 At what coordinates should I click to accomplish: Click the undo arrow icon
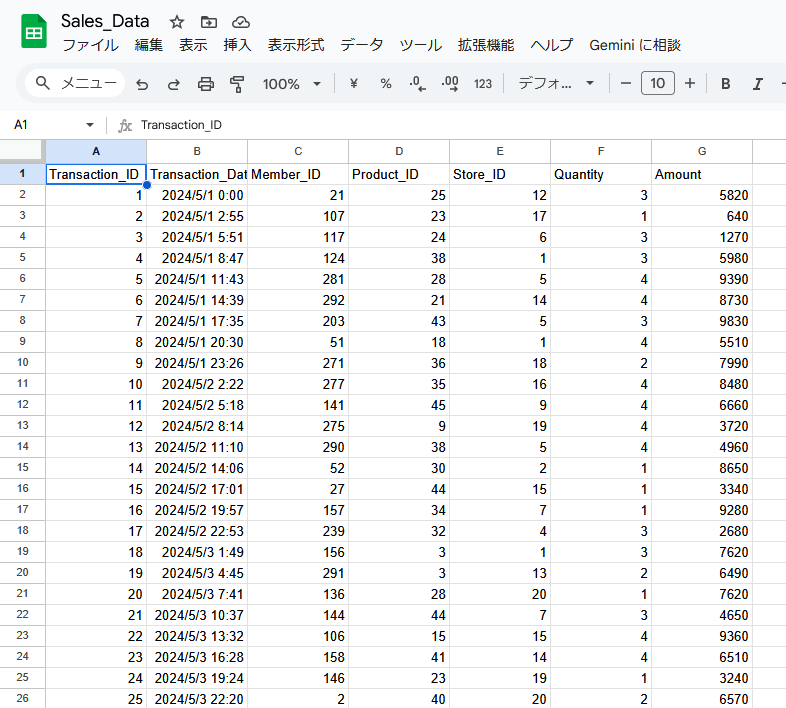point(142,84)
